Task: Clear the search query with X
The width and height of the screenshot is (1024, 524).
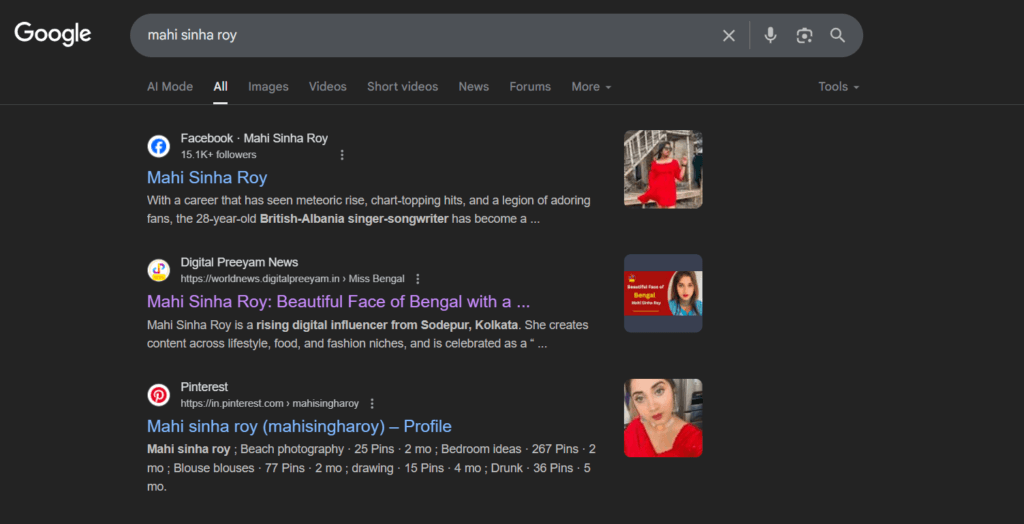Action: click(729, 35)
